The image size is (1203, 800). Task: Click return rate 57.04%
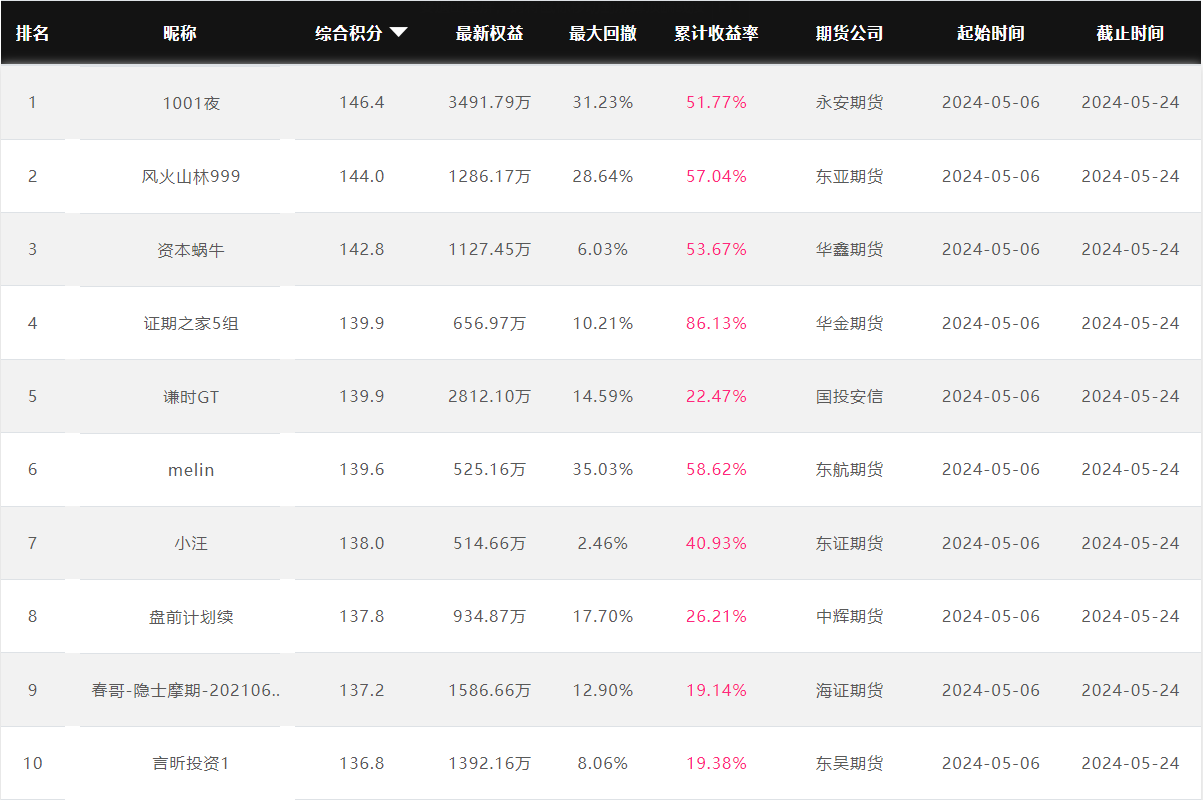point(716,176)
